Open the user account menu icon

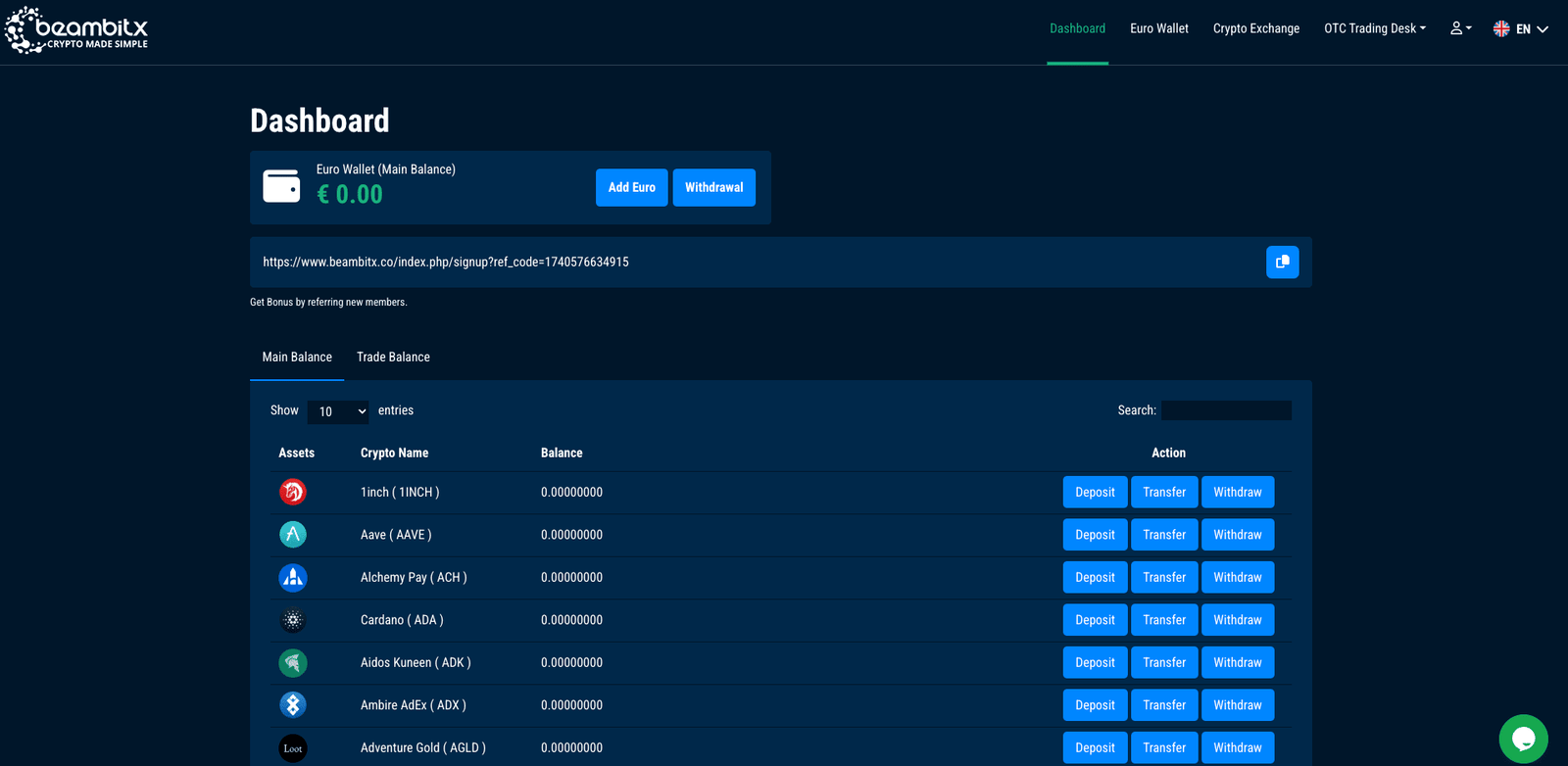click(1460, 28)
